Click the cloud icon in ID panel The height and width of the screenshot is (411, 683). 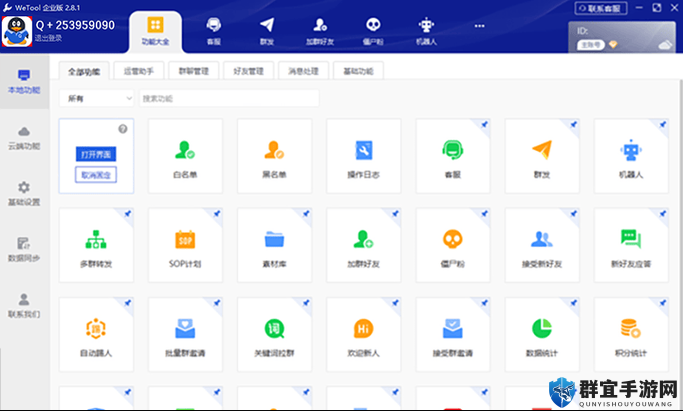click(x=665, y=45)
